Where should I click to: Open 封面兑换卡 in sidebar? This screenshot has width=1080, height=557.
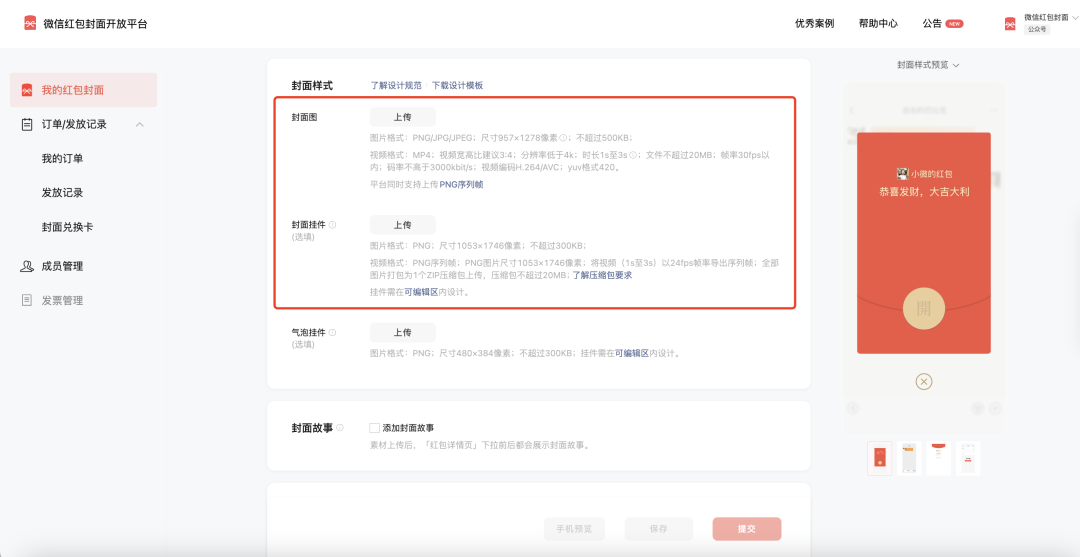68,227
